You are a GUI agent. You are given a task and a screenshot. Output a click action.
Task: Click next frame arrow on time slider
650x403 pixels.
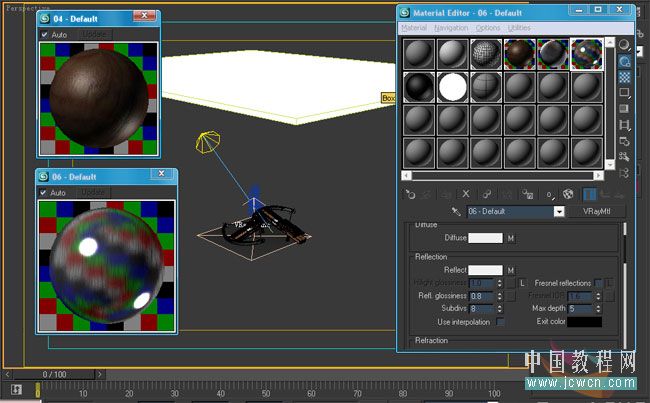pyautogui.click(x=99, y=374)
